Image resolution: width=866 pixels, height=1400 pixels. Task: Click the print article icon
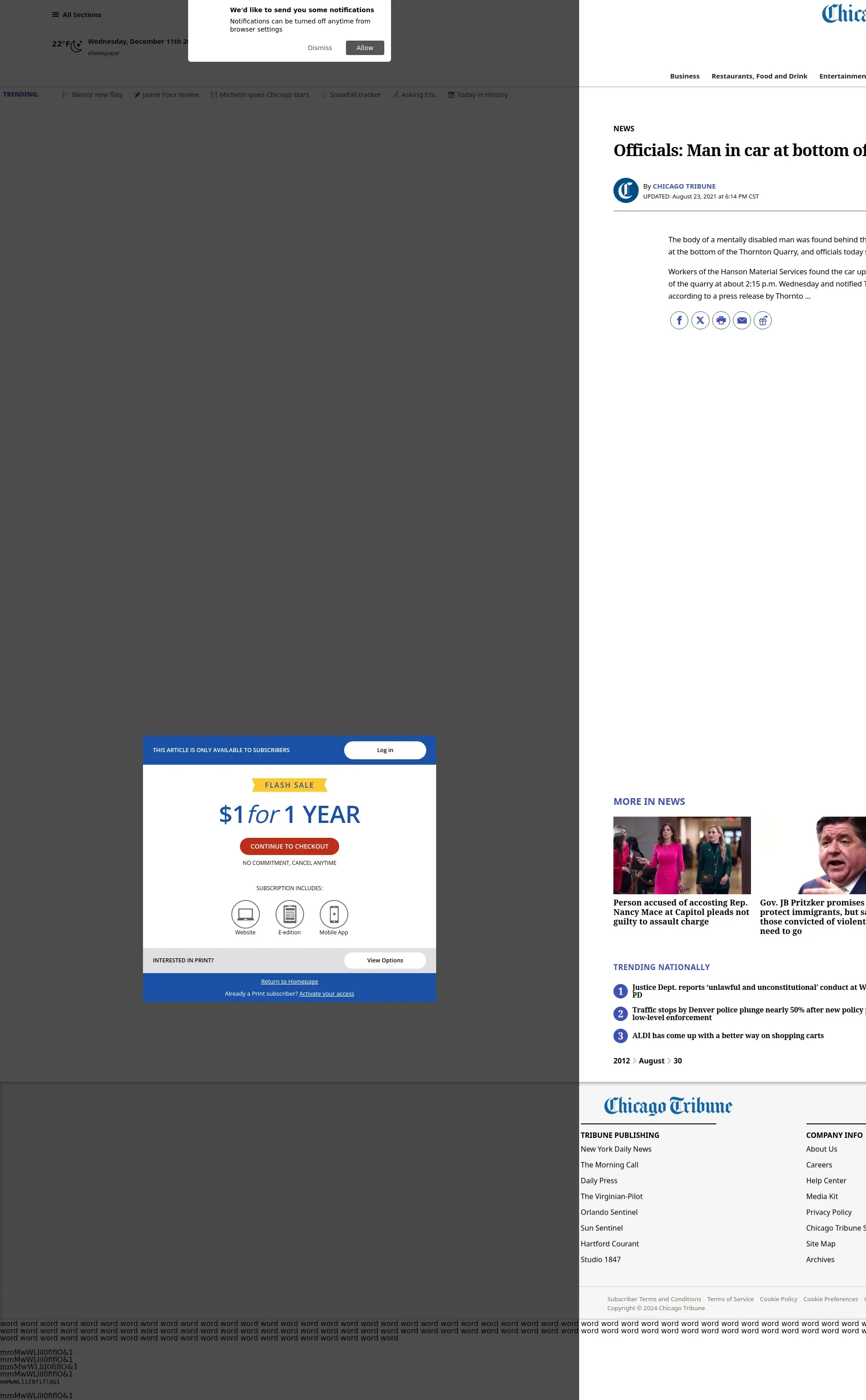coord(721,320)
